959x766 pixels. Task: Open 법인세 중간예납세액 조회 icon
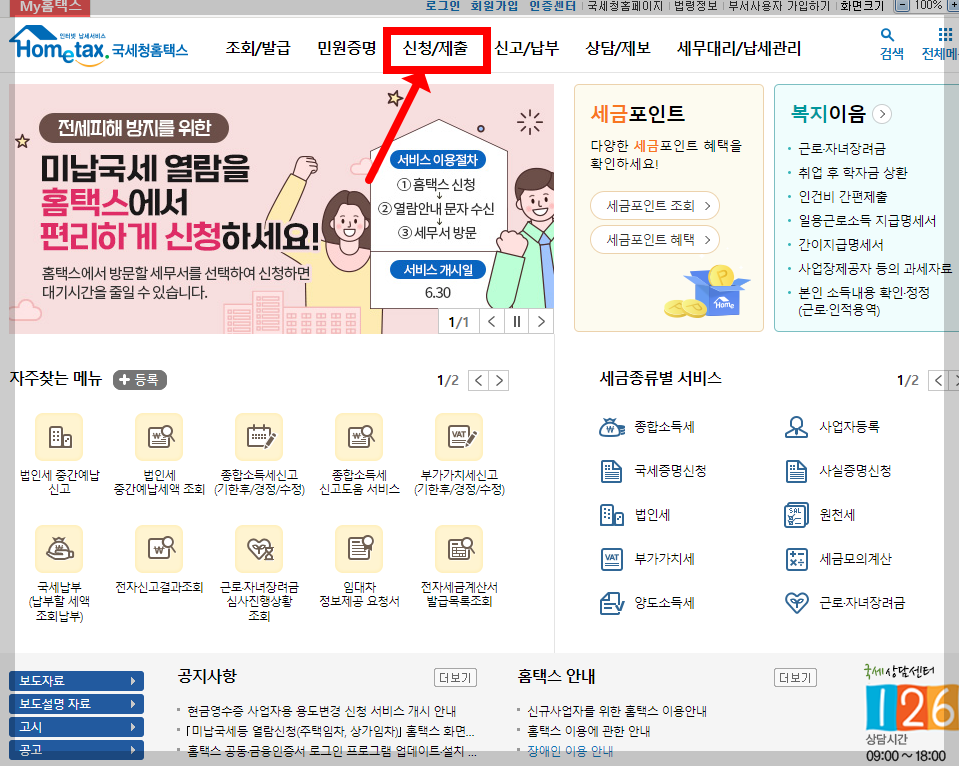(159, 437)
